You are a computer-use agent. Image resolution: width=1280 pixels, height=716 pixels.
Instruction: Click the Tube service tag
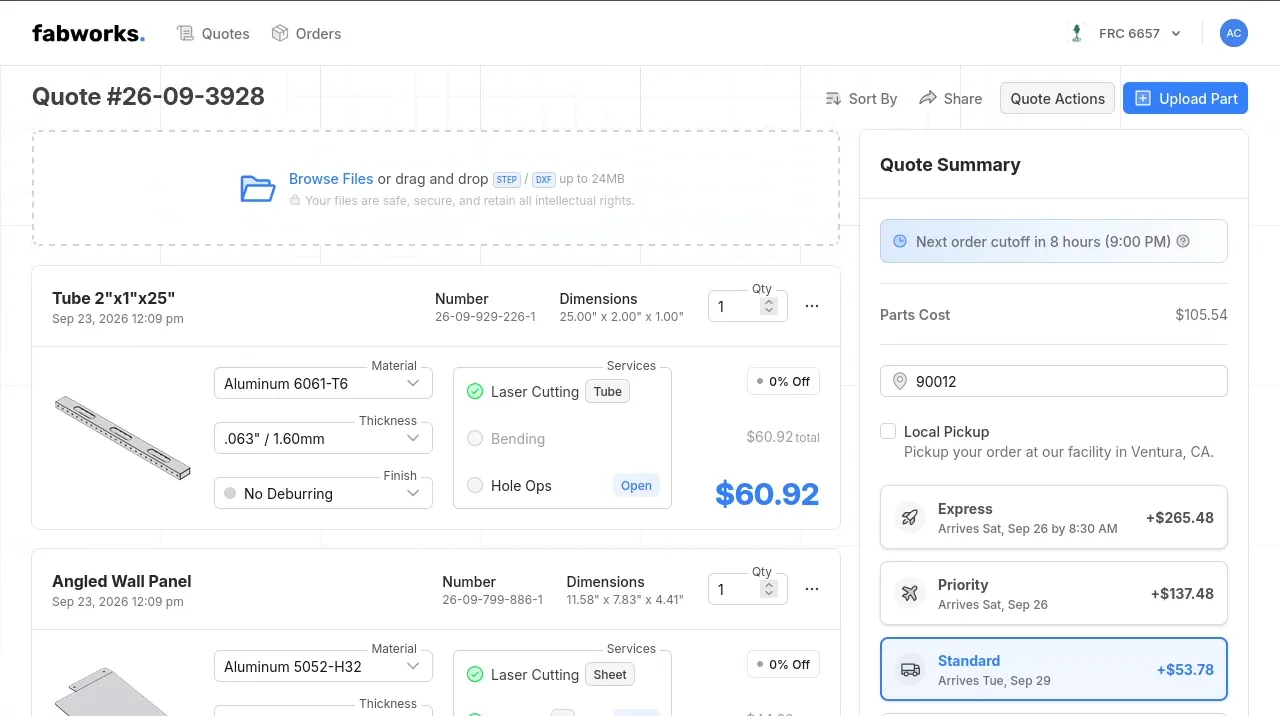[x=607, y=392]
